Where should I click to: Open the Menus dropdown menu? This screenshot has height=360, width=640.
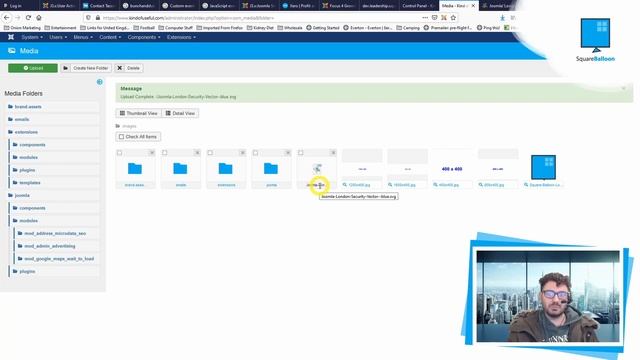pyautogui.click(x=83, y=37)
